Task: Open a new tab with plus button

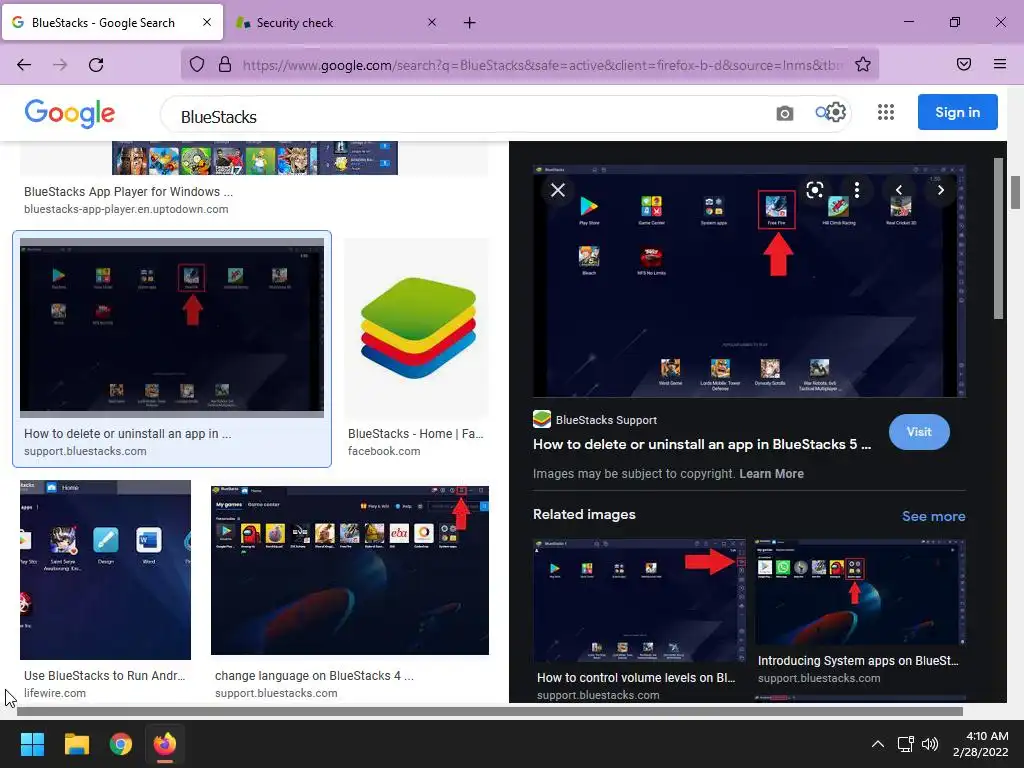Action: pos(470,23)
